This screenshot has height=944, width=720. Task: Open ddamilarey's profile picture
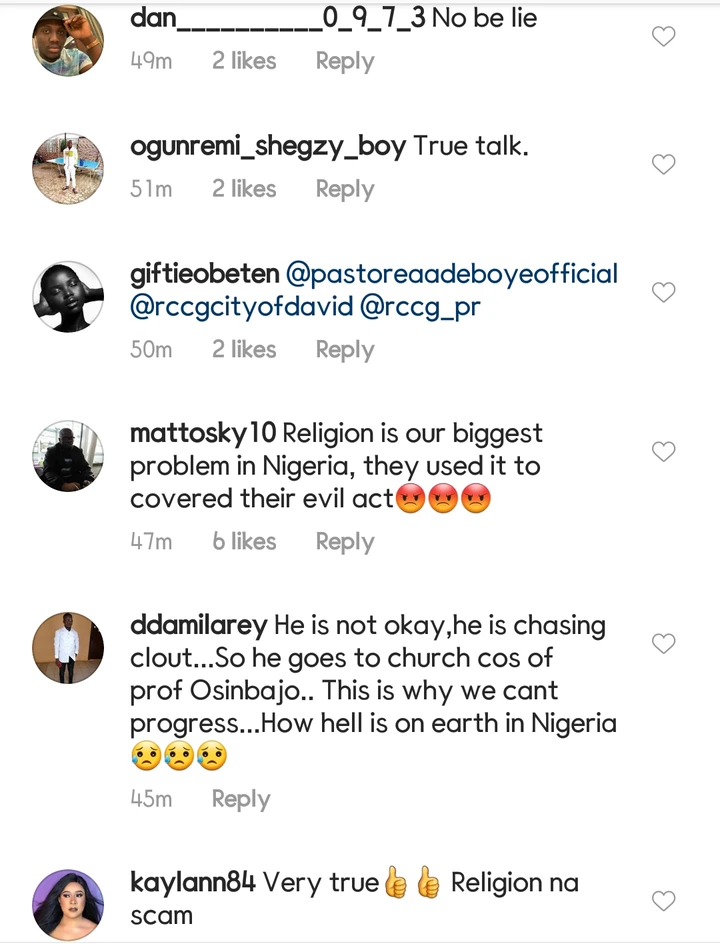pyautogui.click(x=68, y=647)
